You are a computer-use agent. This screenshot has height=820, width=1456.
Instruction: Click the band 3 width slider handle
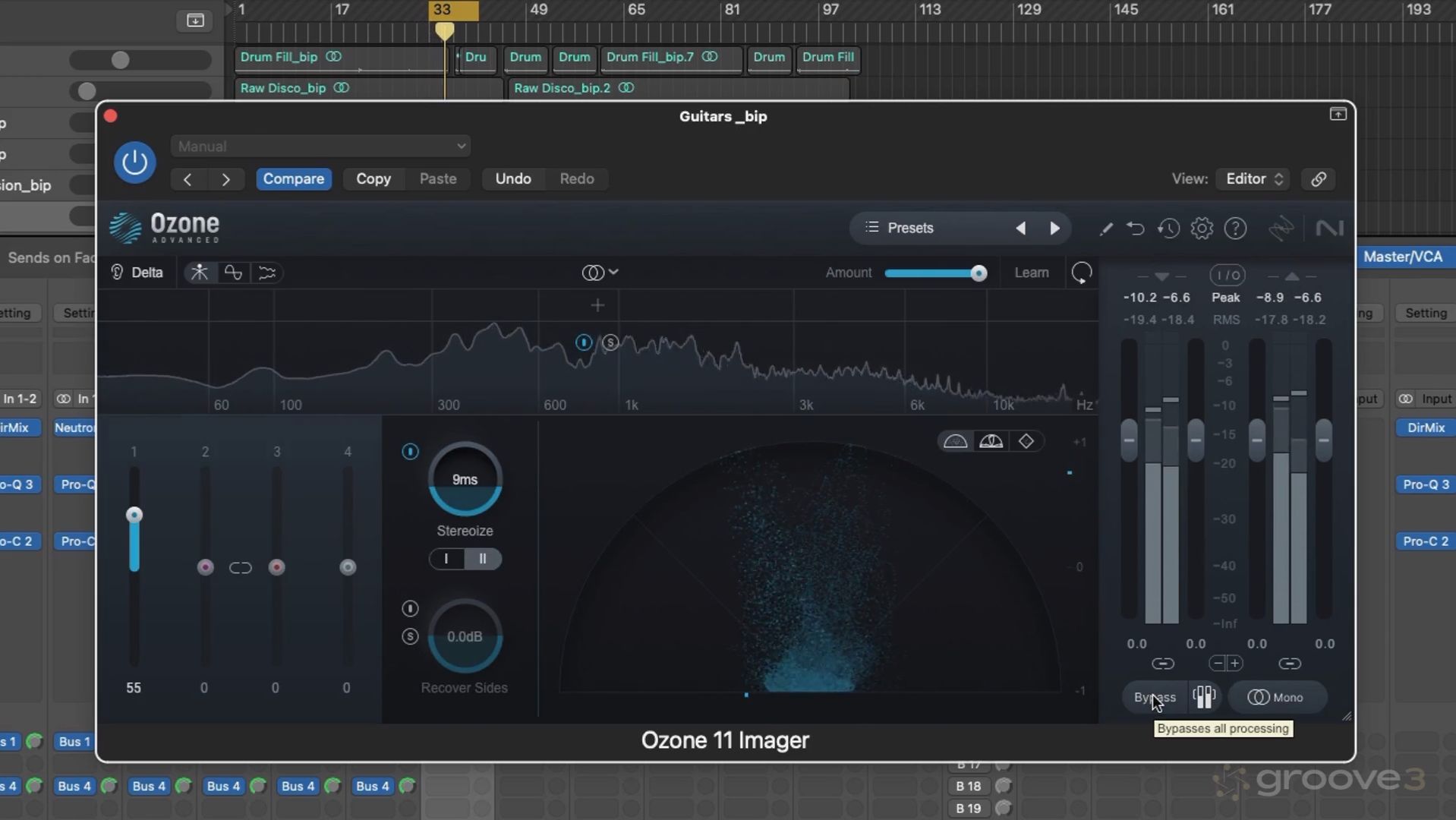tap(276, 567)
